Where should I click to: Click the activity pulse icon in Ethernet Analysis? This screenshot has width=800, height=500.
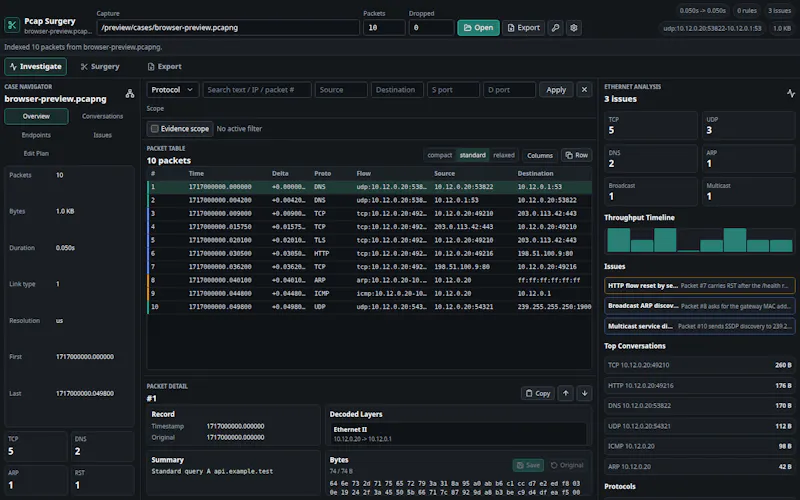(790, 93)
